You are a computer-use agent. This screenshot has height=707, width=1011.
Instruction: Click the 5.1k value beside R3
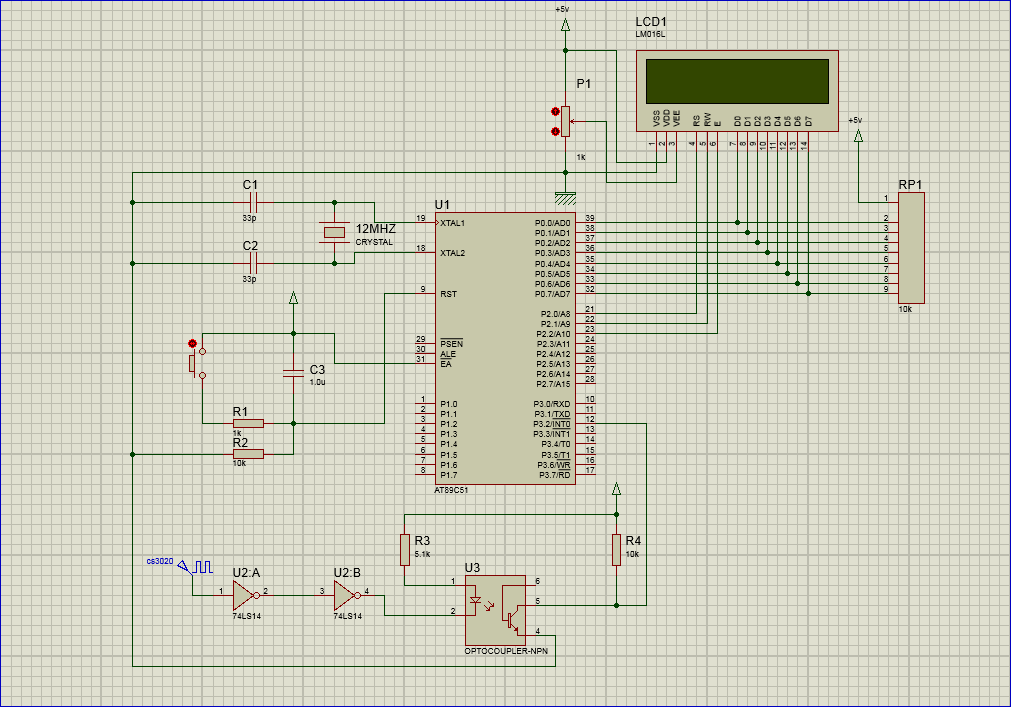click(x=422, y=554)
